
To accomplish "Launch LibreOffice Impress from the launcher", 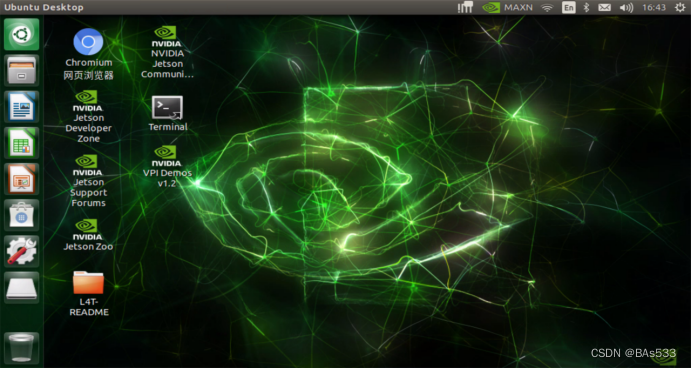I will [x=22, y=179].
